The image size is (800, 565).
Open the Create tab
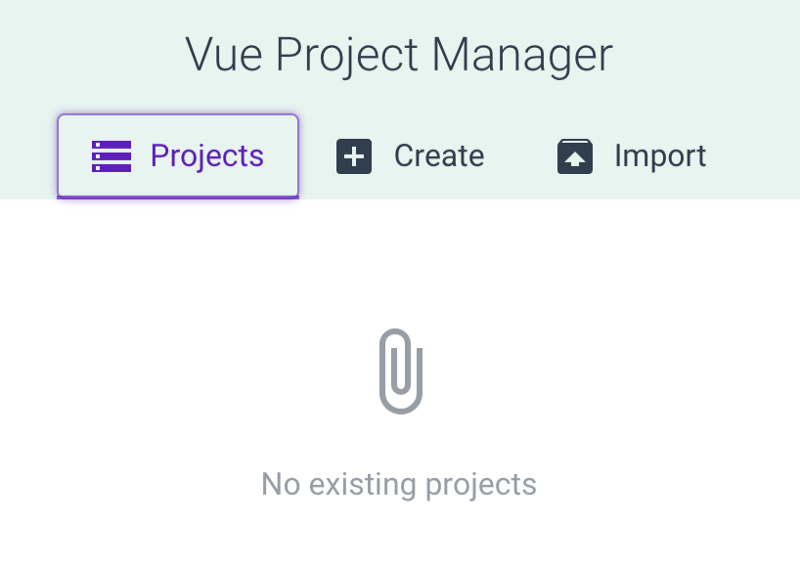click(x=410, y=156)
